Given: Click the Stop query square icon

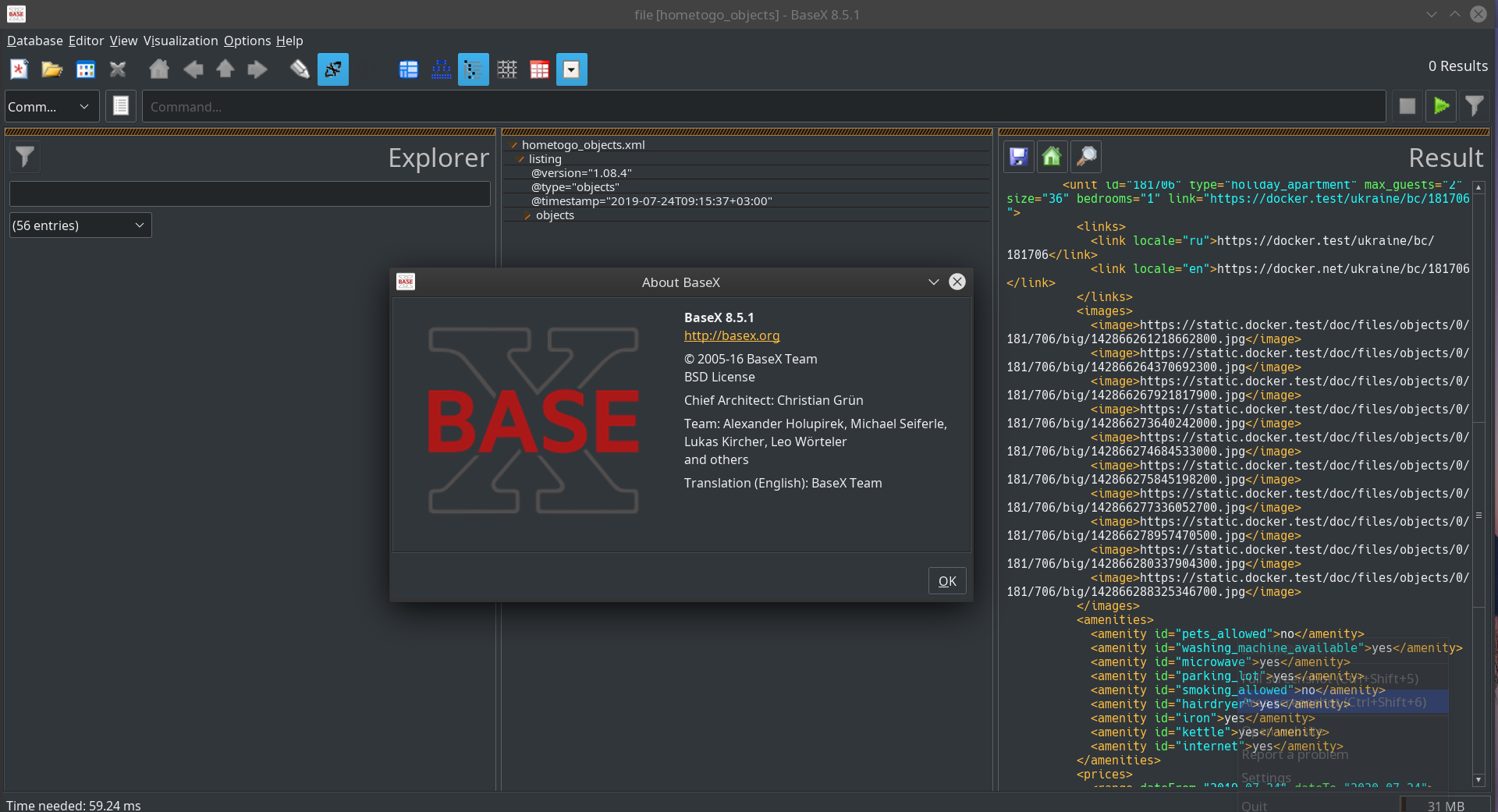Looking at the screenshot, I should tap(1407, 106).
